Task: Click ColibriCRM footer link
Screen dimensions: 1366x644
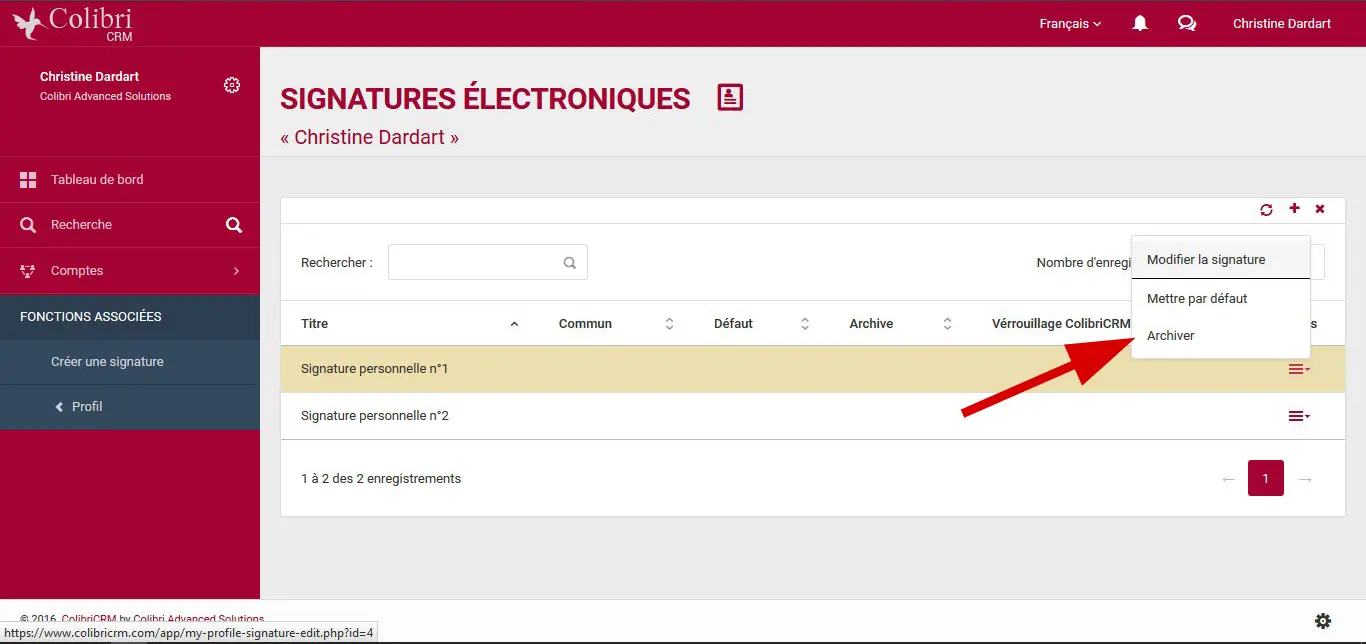Action: pos(89,619)
